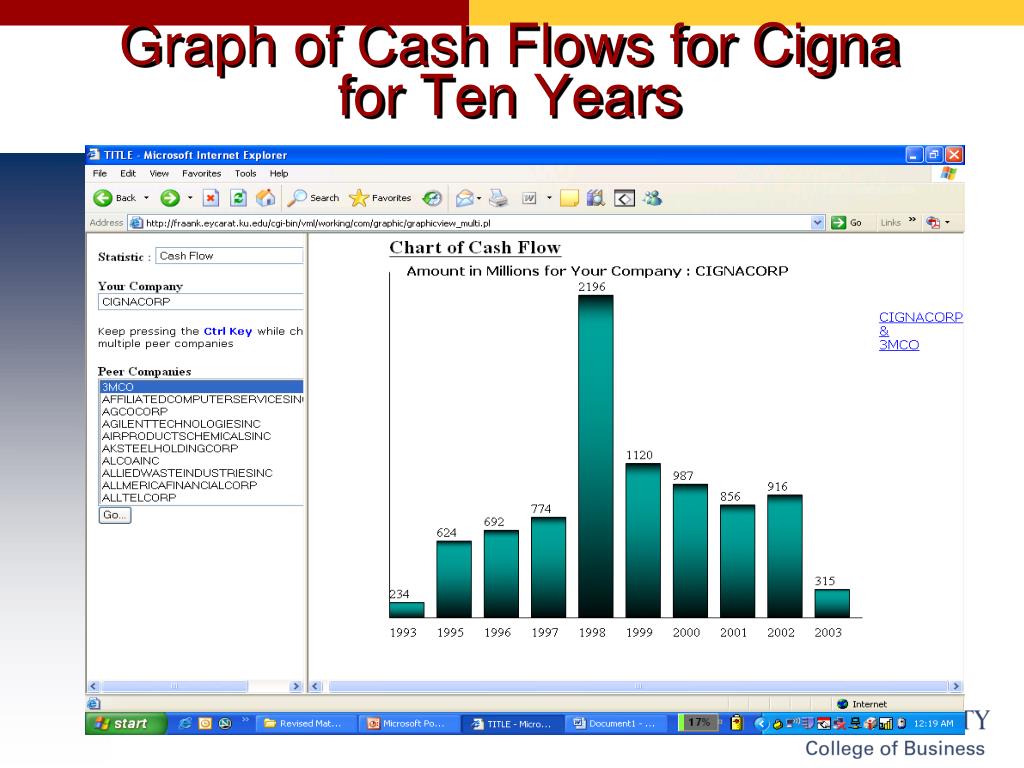Click the boxed diamond toolbar icon
Image resolution: width=1024 pixels, height=768 pixels.
(x=624, y=198)
